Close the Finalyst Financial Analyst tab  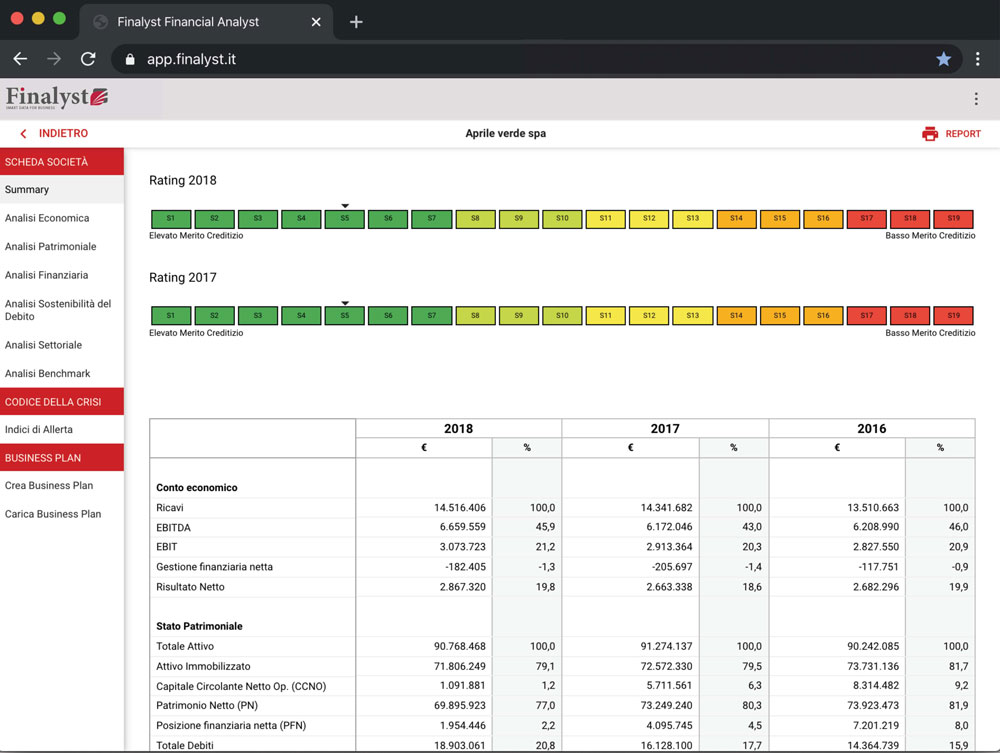(316, 21)
